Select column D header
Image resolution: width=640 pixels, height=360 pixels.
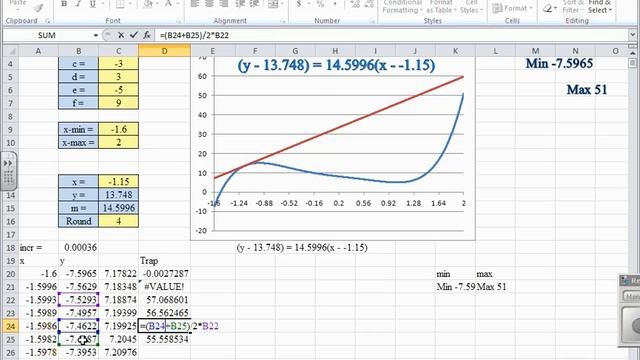tap(164, 51)
